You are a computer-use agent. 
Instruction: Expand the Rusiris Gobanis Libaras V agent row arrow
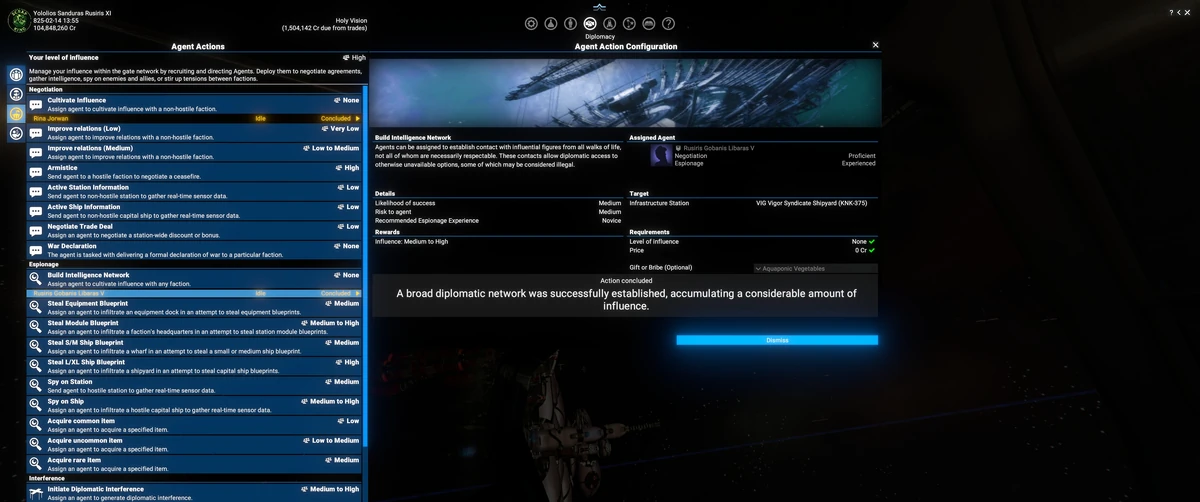coord(358,294)
